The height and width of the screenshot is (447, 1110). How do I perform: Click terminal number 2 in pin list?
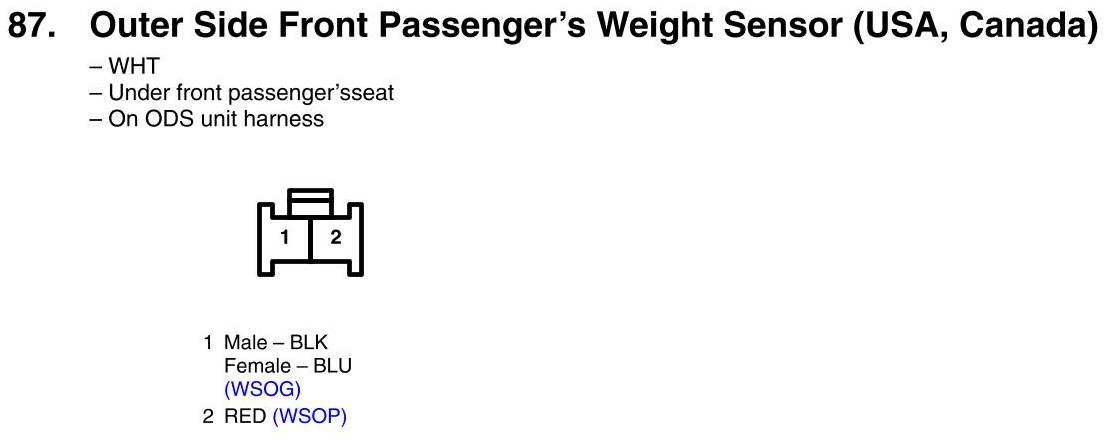(207, 417)
